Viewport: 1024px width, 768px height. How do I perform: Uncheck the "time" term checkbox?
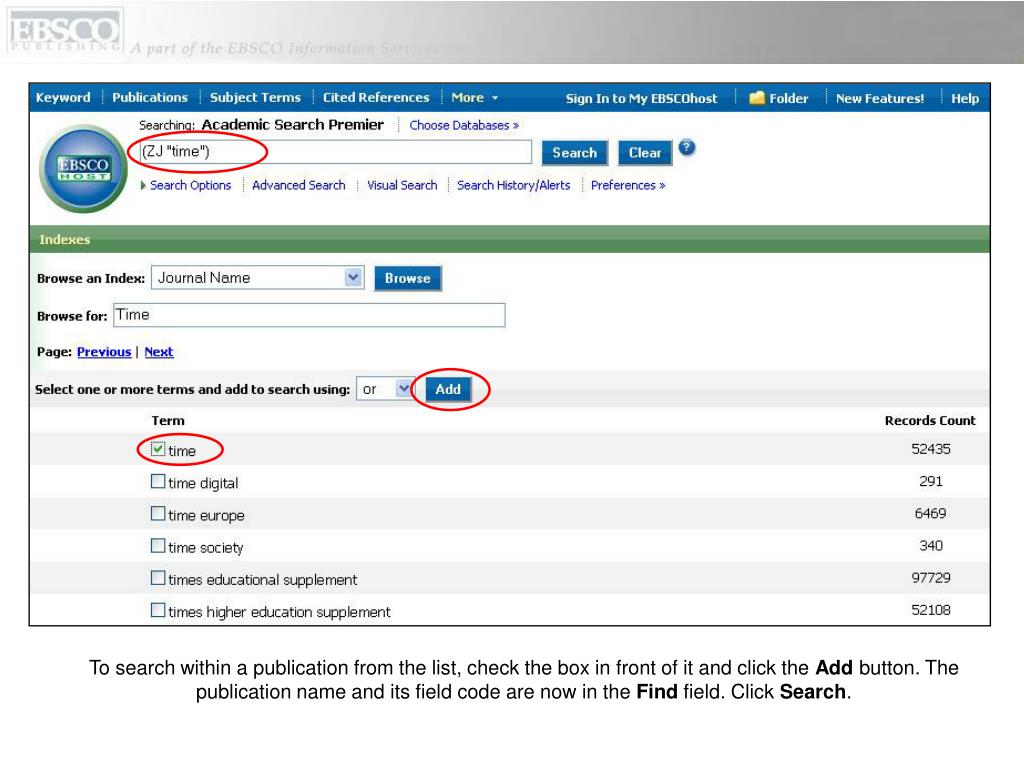tap(157, 449)
